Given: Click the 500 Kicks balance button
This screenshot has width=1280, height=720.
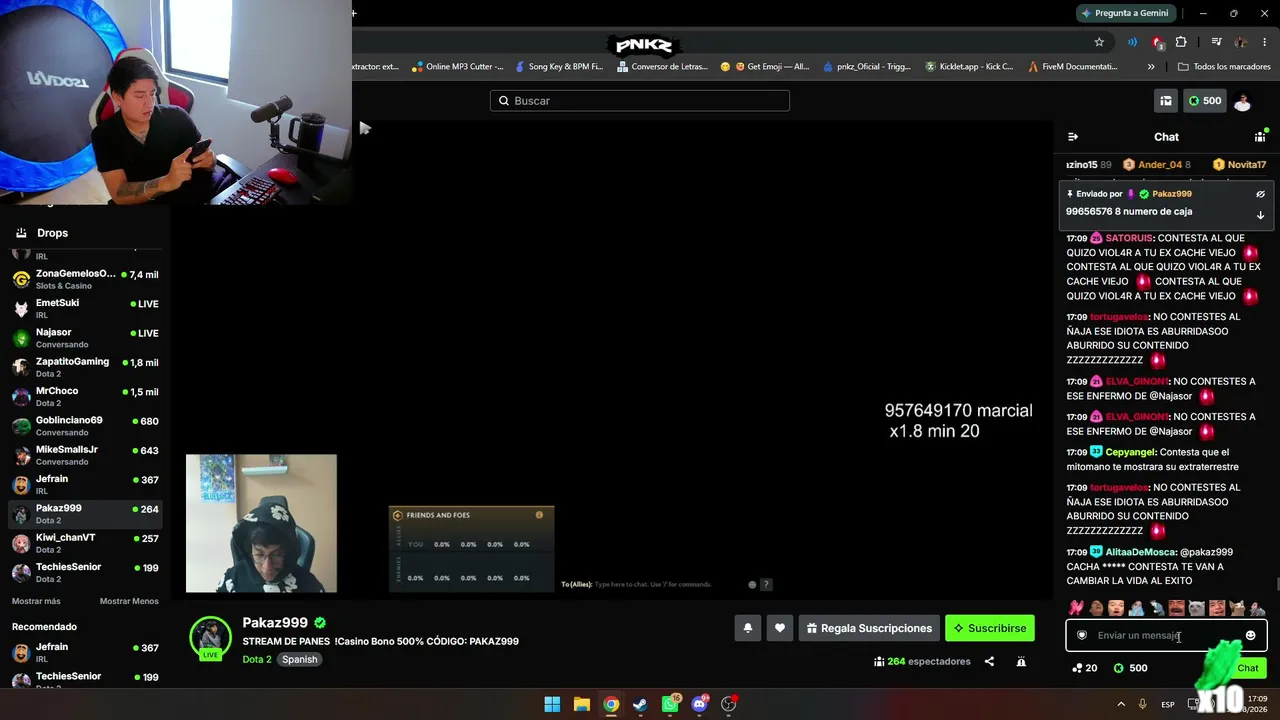Looking at the screenshot, I should coord(1205,101).
